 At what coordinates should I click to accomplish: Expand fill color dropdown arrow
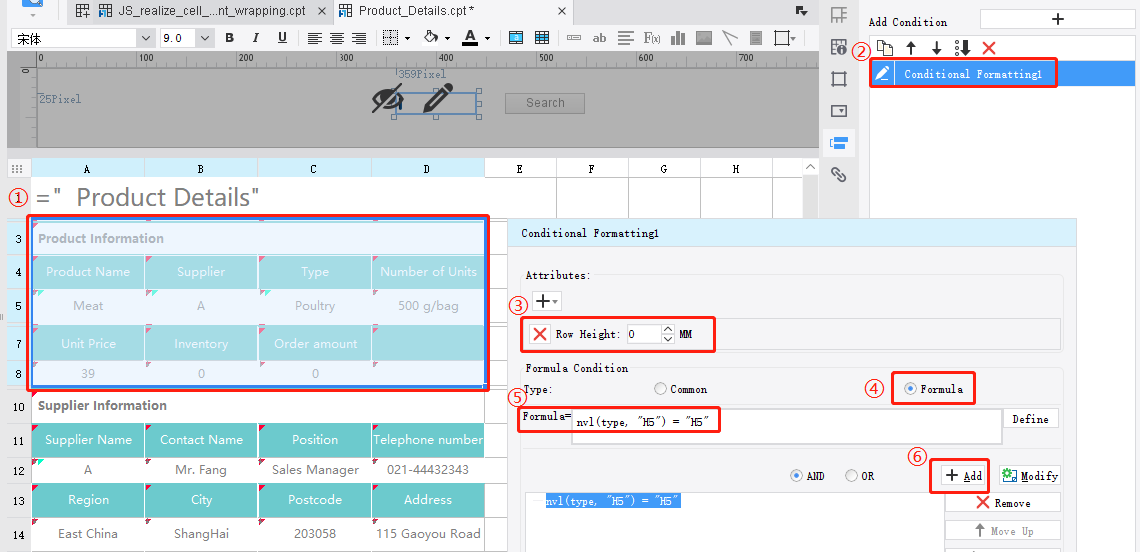coord(447,38)
